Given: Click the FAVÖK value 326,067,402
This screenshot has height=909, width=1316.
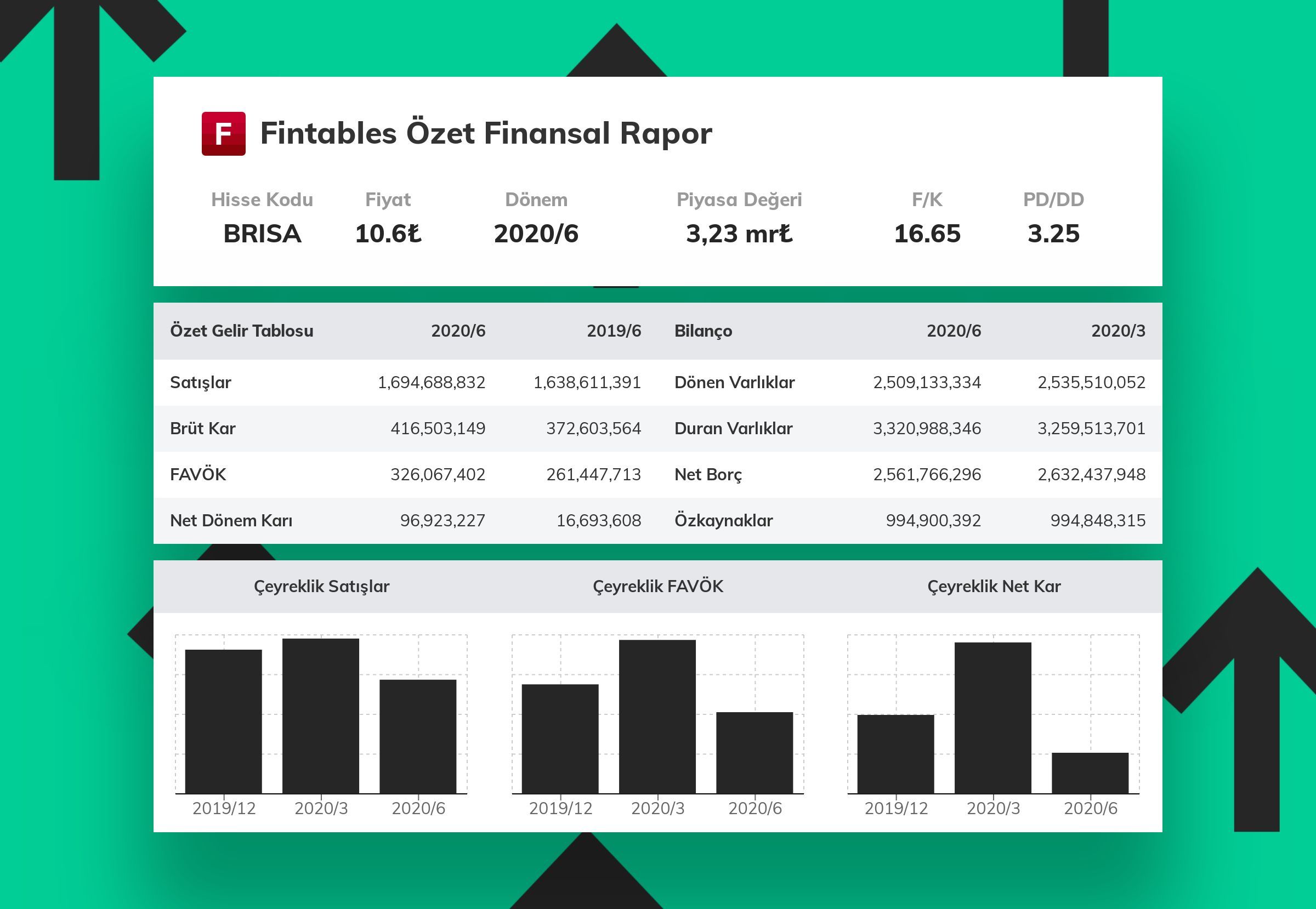Looking at the screenshot, I should coord(438,474).
